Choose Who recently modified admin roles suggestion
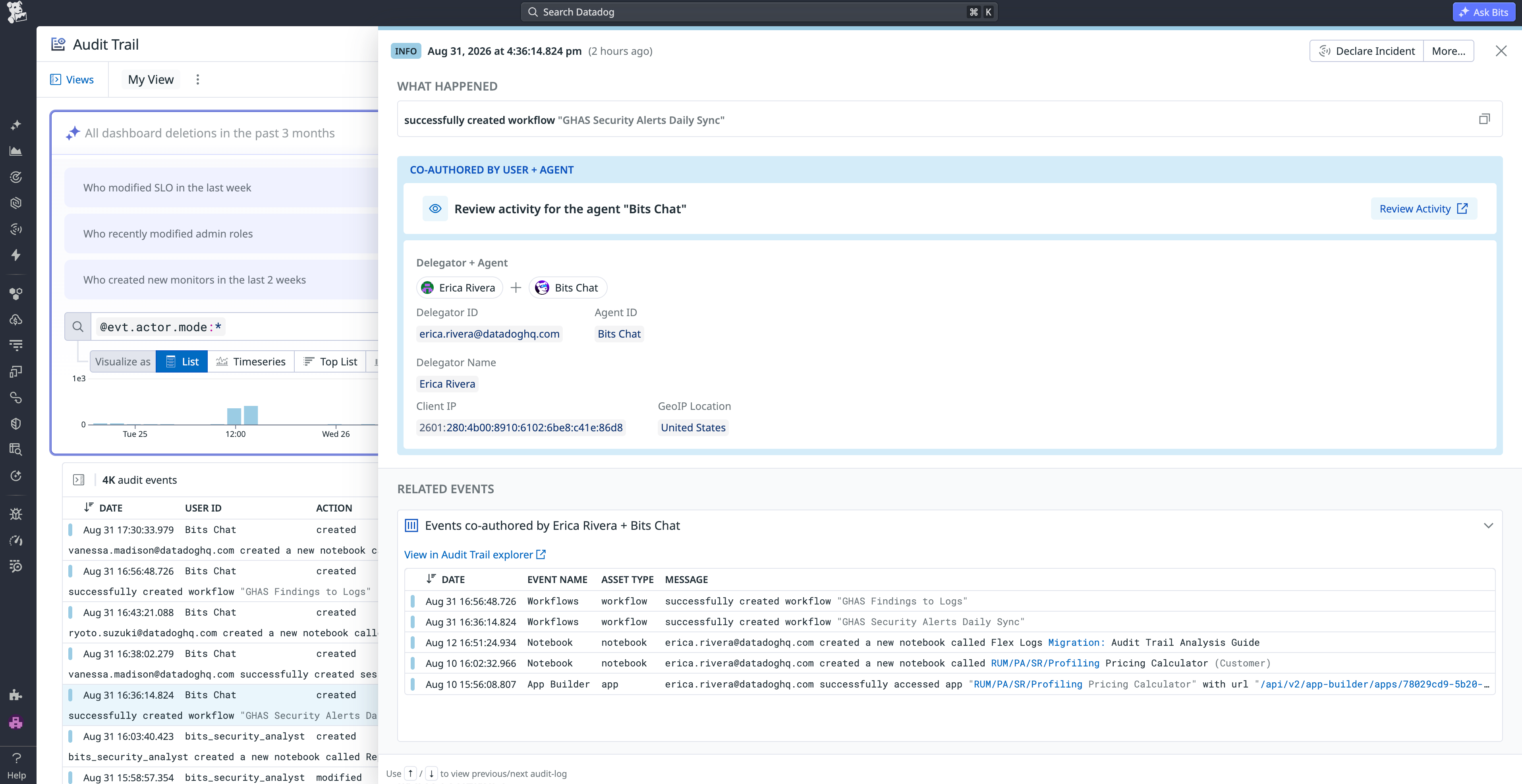Screen dimensions: 1522x784 (x=222, y=234)
